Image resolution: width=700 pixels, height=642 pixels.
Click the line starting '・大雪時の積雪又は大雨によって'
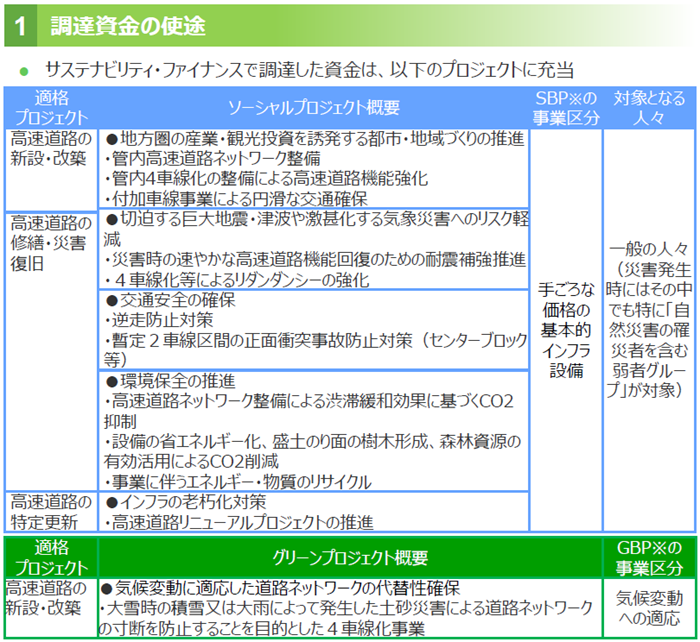point(346,608)
